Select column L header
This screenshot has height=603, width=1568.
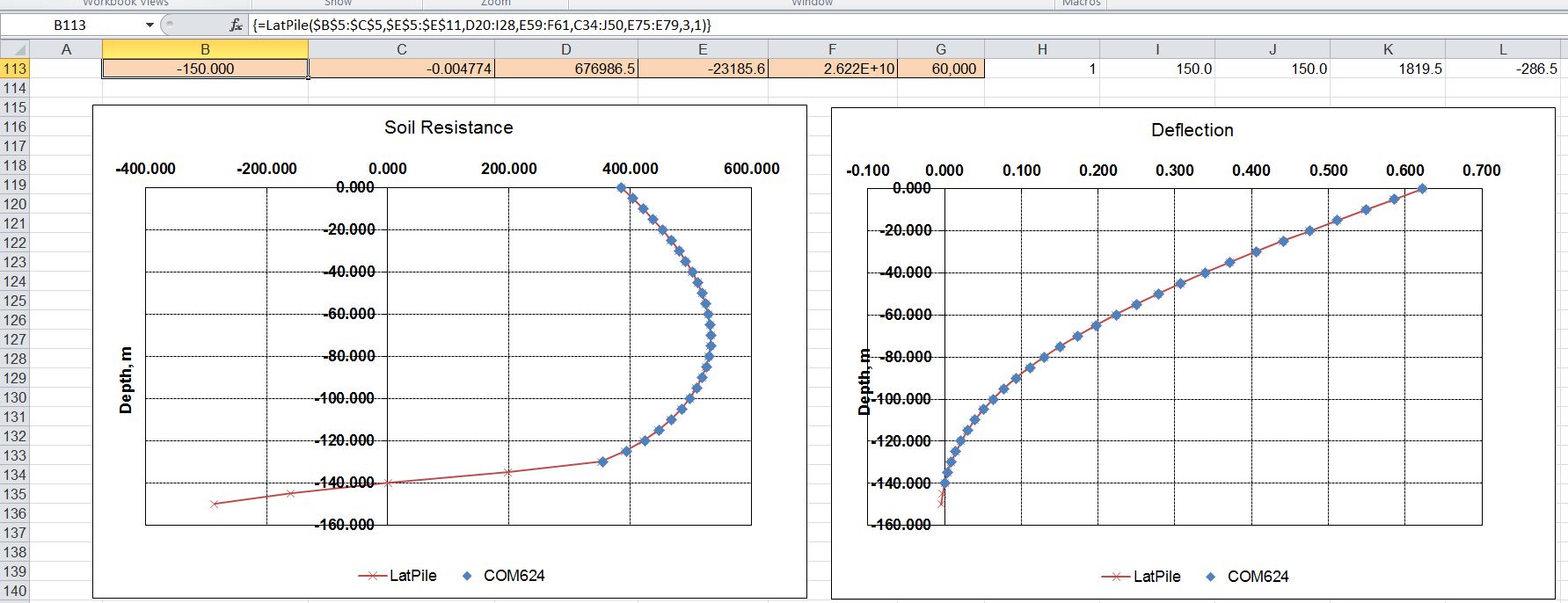click(x=1503, y=49)
